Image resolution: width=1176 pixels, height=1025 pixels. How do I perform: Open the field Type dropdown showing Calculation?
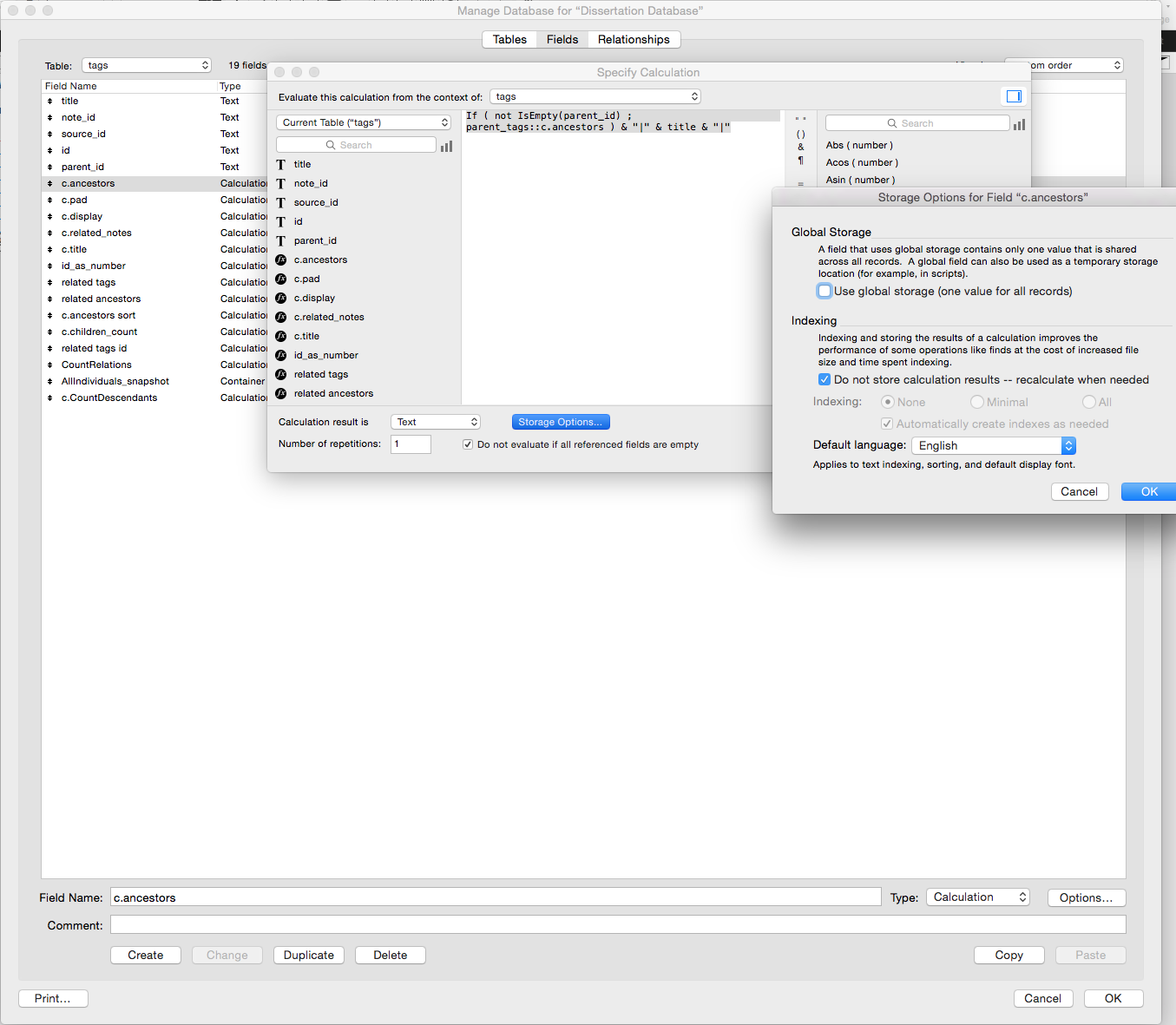click(978, 897)
